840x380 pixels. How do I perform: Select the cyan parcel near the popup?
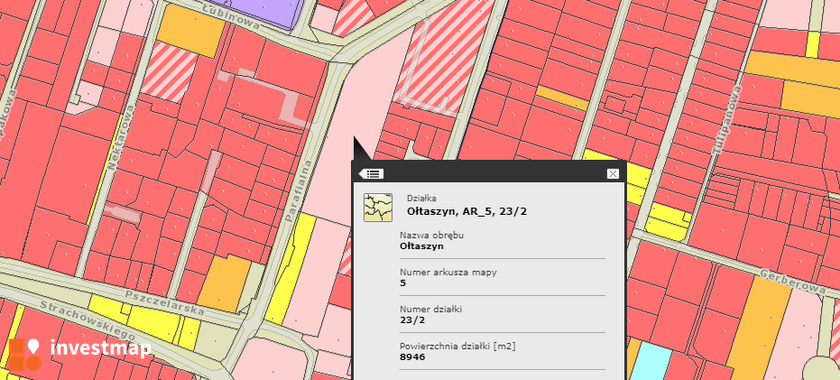[651, 360]
